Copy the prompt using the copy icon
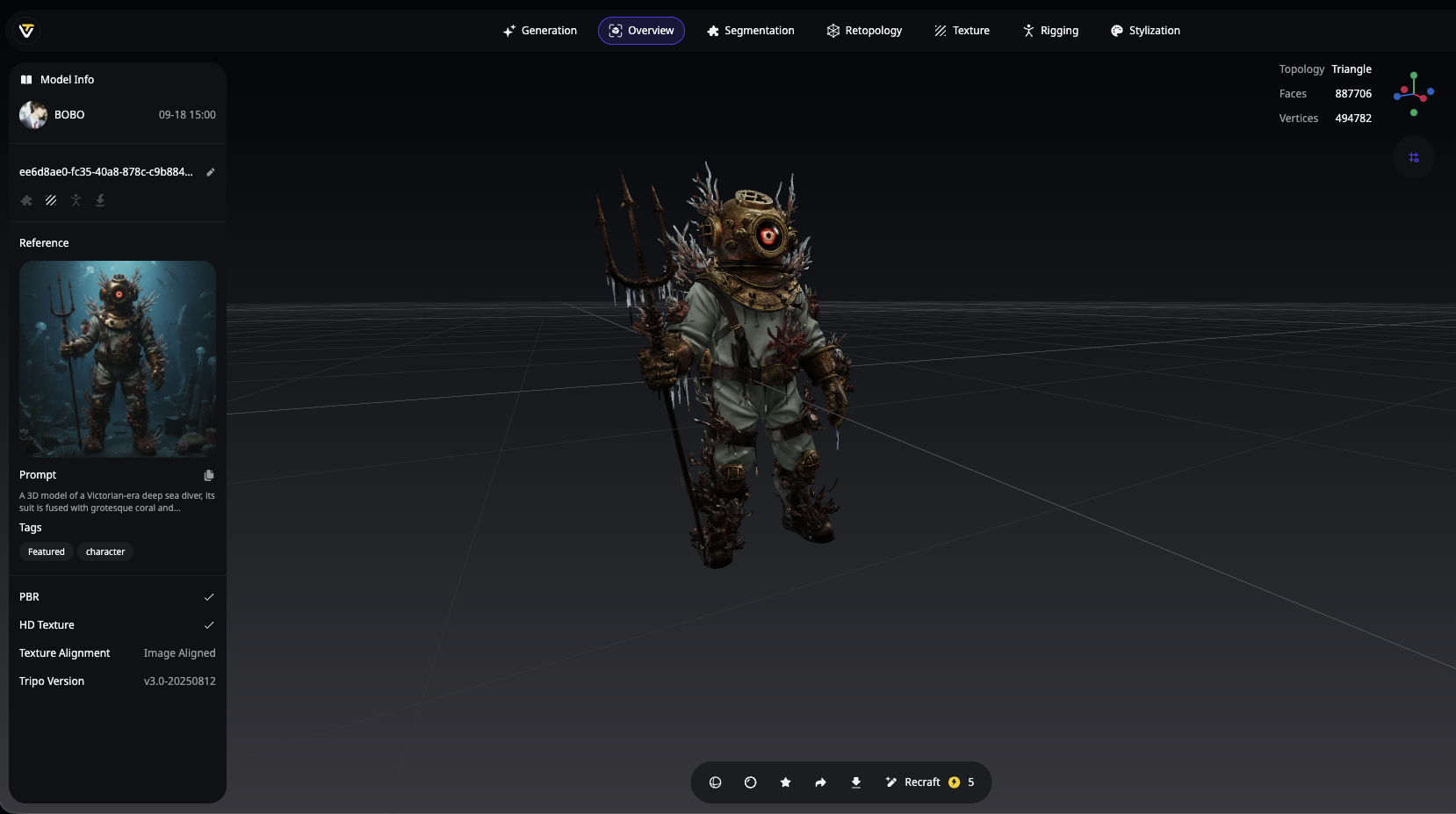The image size is (1456, 814). pos(209,475)
